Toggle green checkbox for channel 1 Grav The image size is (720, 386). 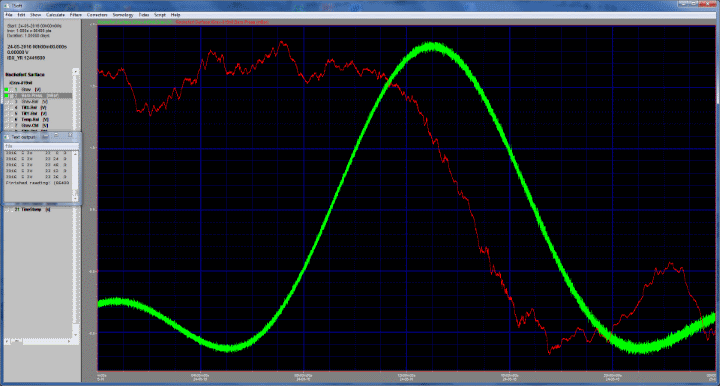pyautogui.click(x=6, y=90)
